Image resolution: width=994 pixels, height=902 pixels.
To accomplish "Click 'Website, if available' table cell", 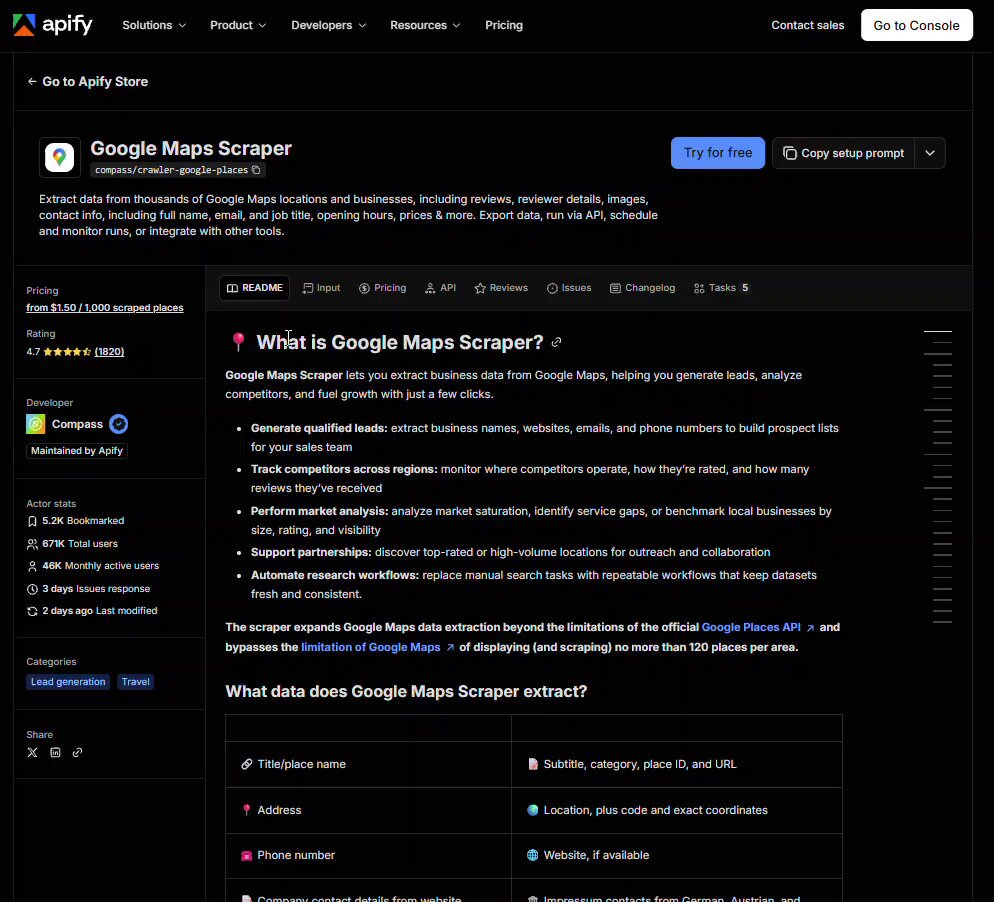I will pyautogui.click(x=676, y=855).
